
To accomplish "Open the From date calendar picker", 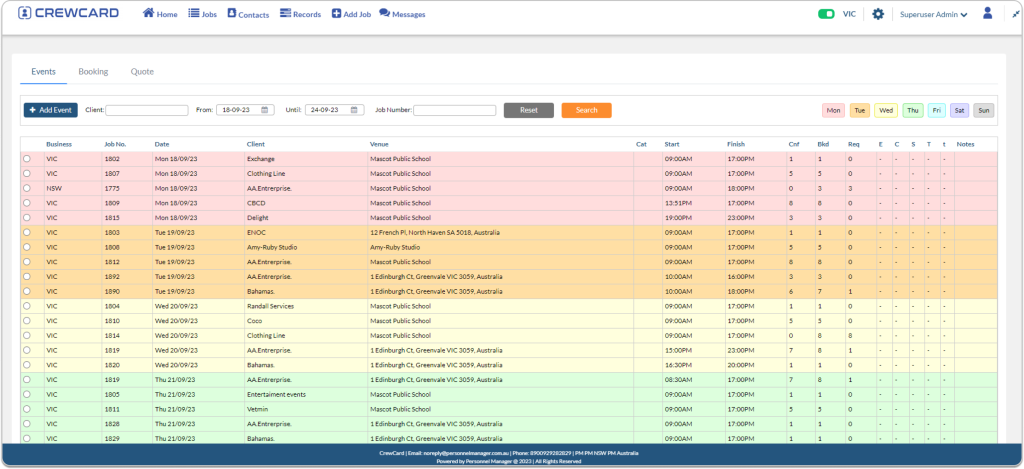I will (x=265, y=110).
